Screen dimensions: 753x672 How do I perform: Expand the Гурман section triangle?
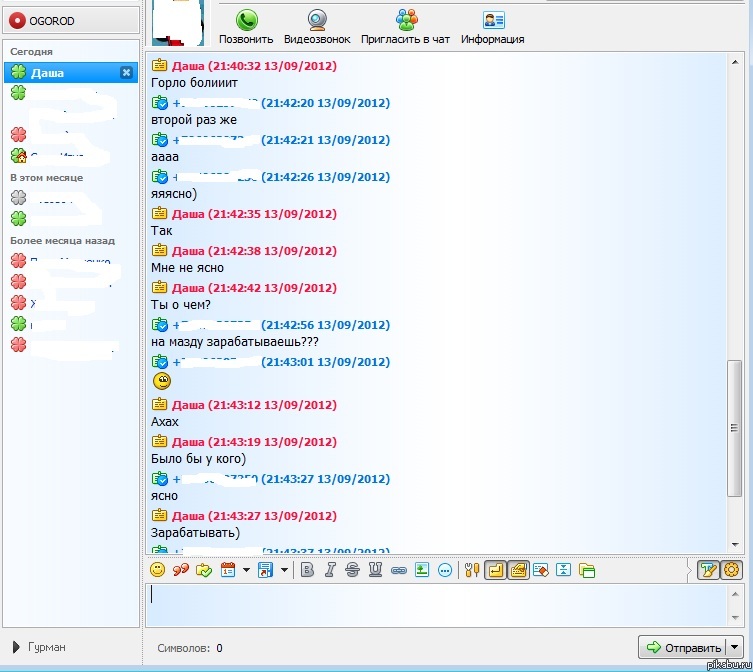16,647
